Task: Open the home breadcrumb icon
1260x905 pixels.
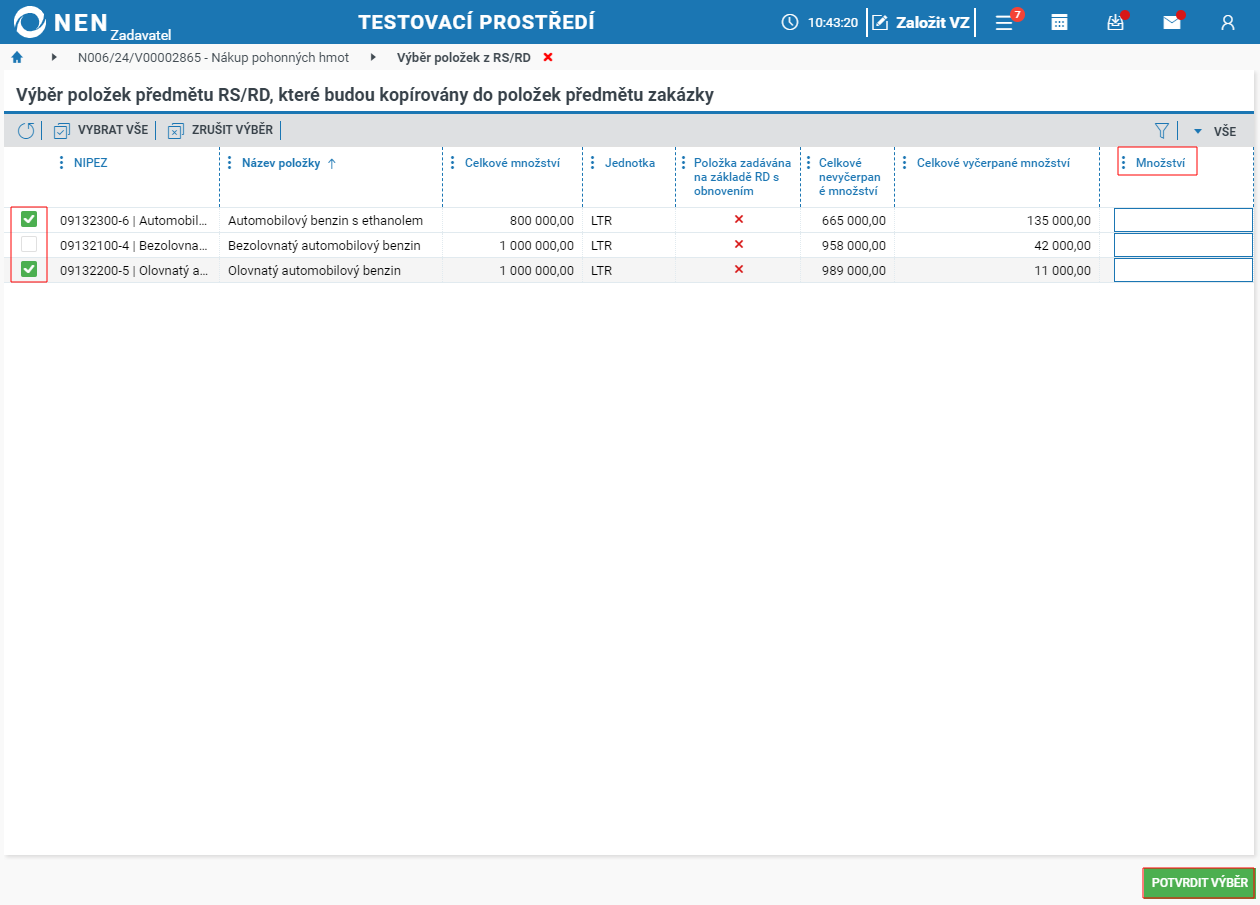Action: point(17,57)
